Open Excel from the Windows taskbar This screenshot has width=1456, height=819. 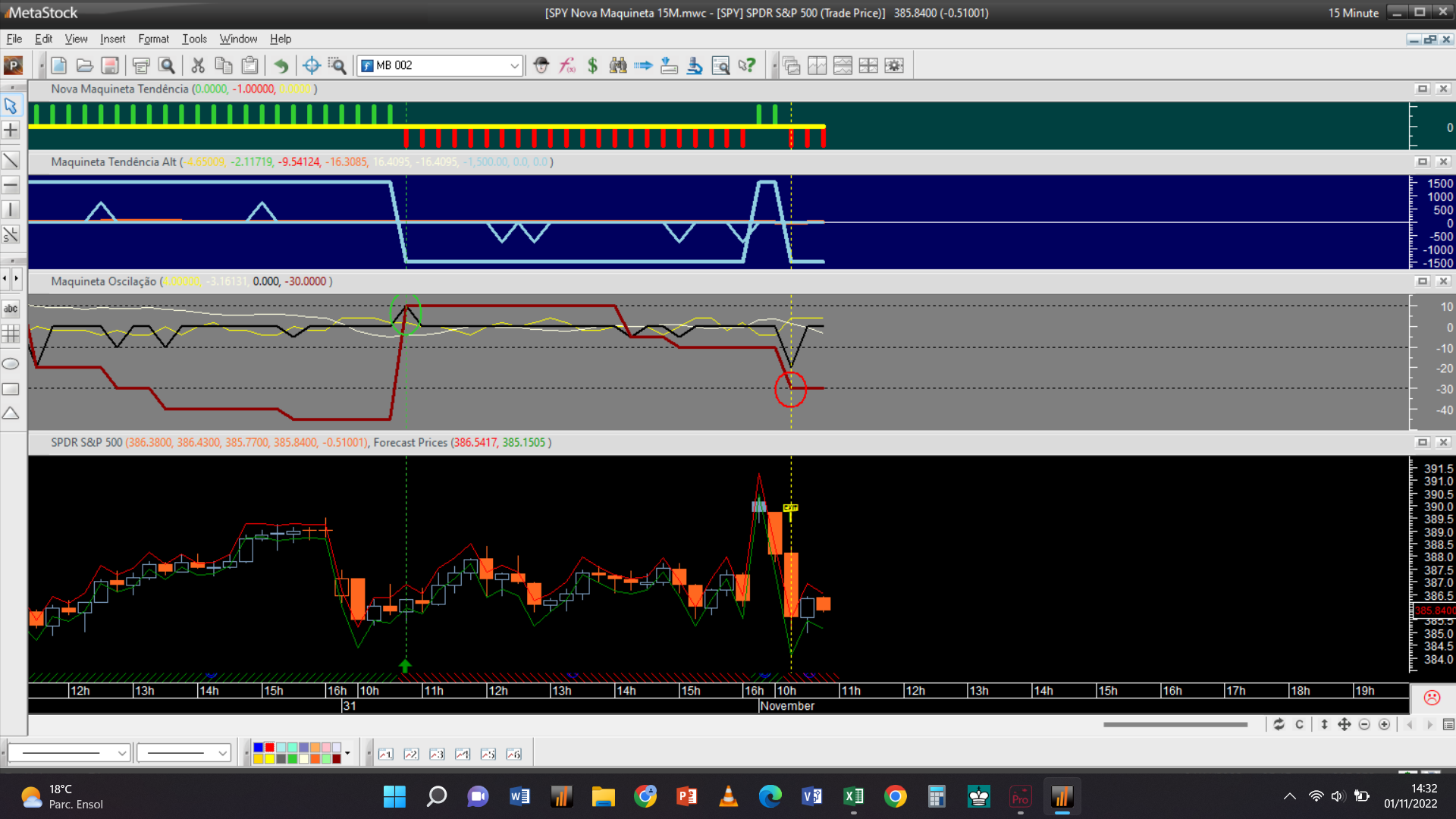(853, 796)
